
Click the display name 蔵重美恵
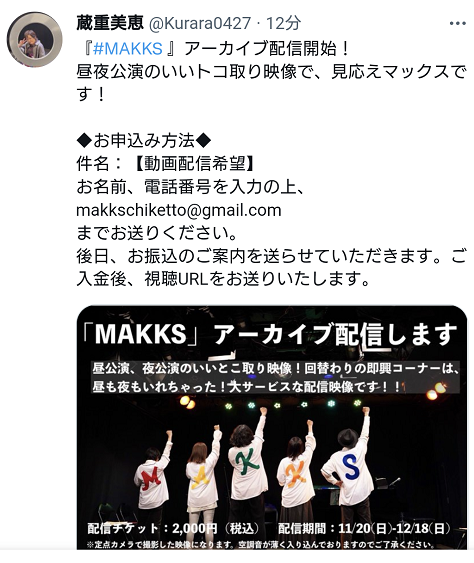coord(110,23)
